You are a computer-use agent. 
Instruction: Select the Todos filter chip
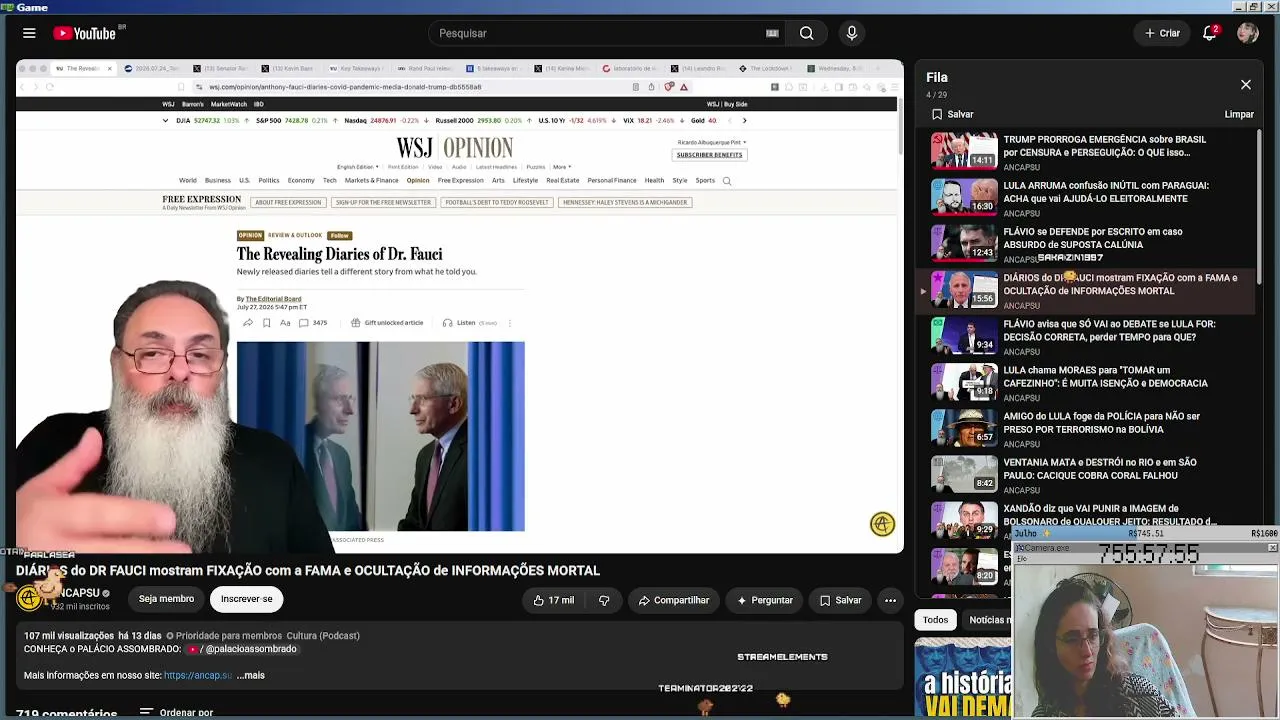click(x=935, y=620)
